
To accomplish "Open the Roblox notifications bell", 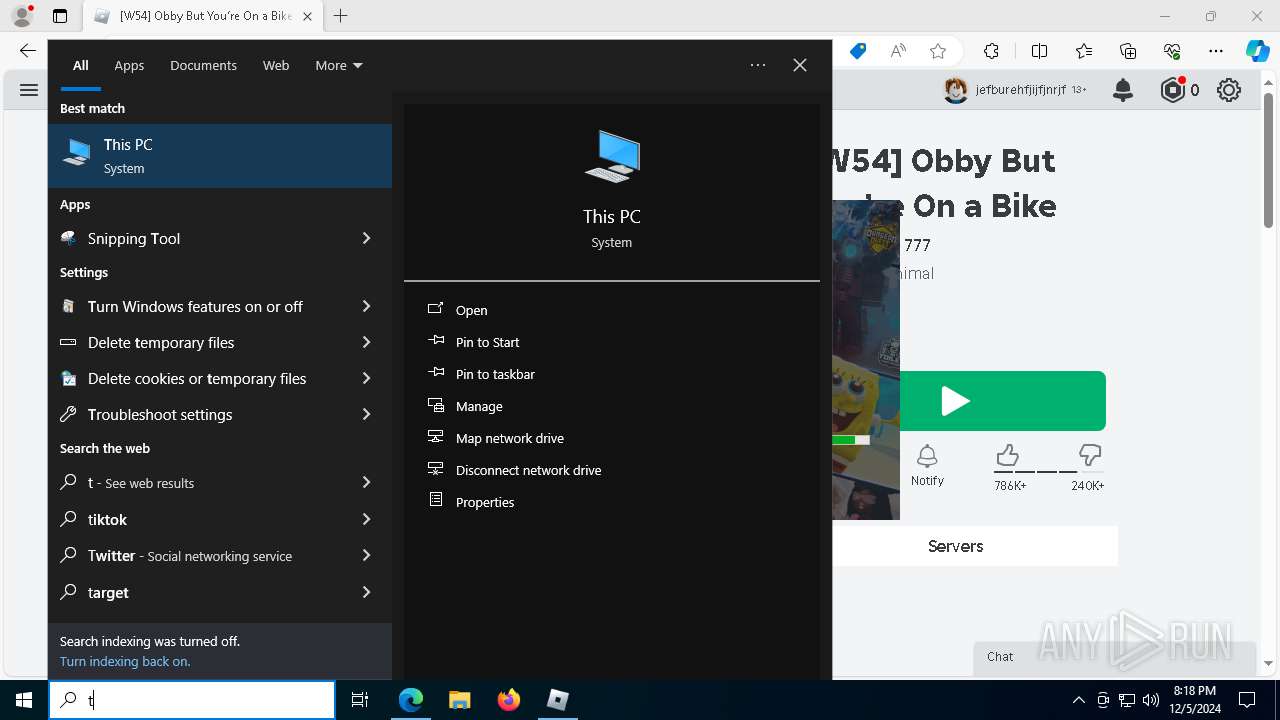I will point(1123,90).
